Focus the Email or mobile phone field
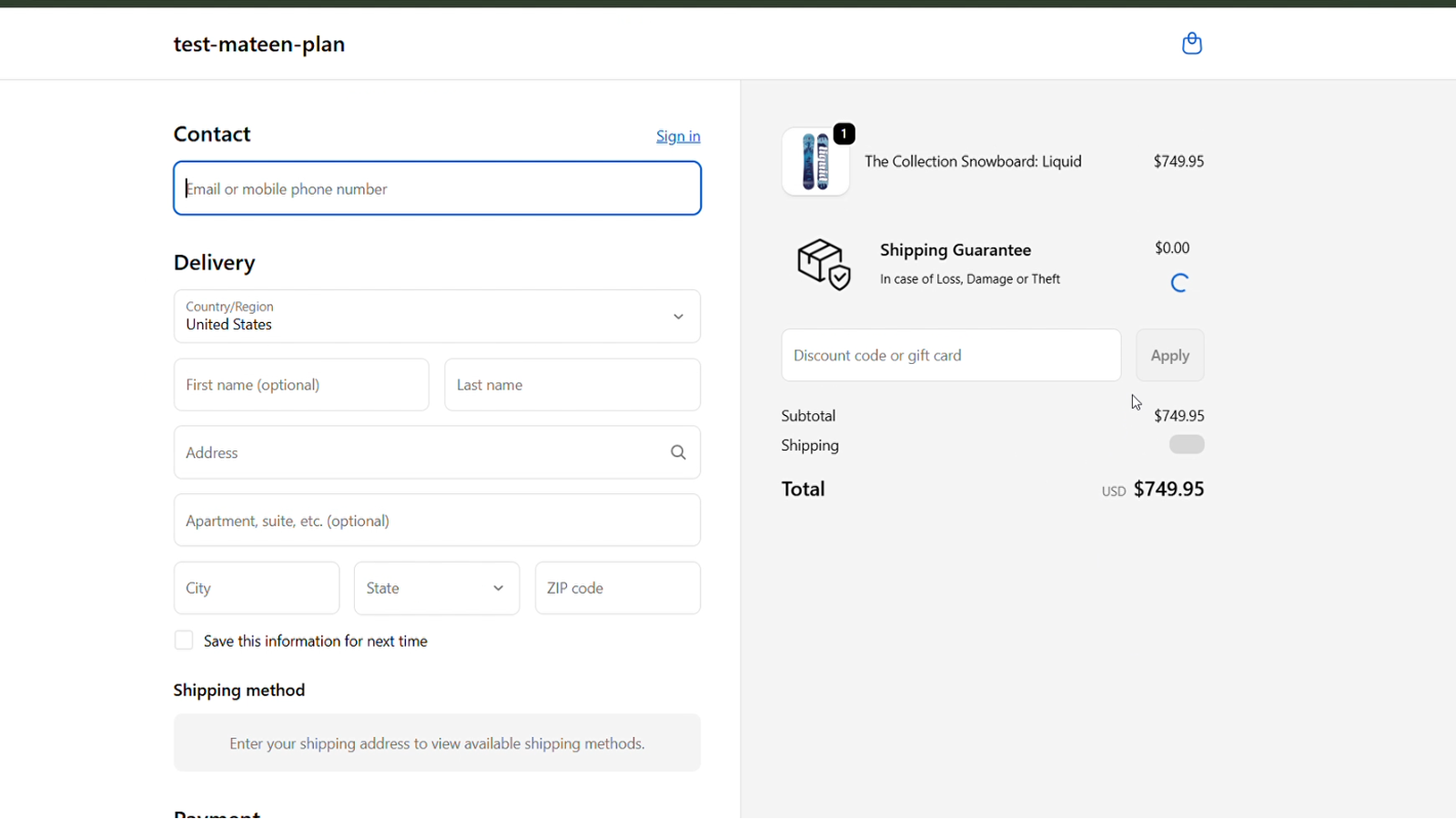The height and width of the screenshot is (819, 1456). pyautogui.click(x=437, y=189)
